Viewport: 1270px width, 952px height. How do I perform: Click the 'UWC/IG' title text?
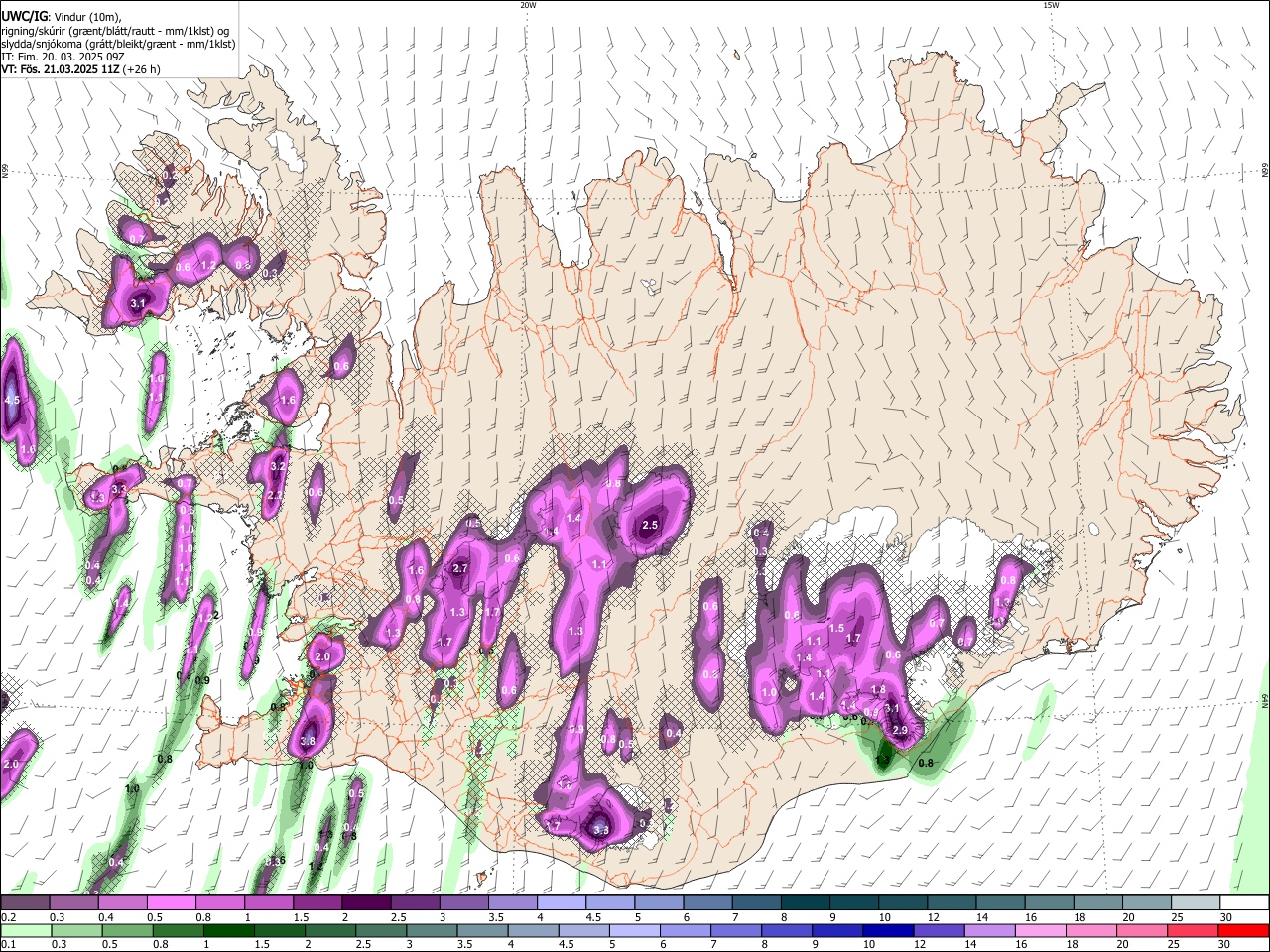24,17
